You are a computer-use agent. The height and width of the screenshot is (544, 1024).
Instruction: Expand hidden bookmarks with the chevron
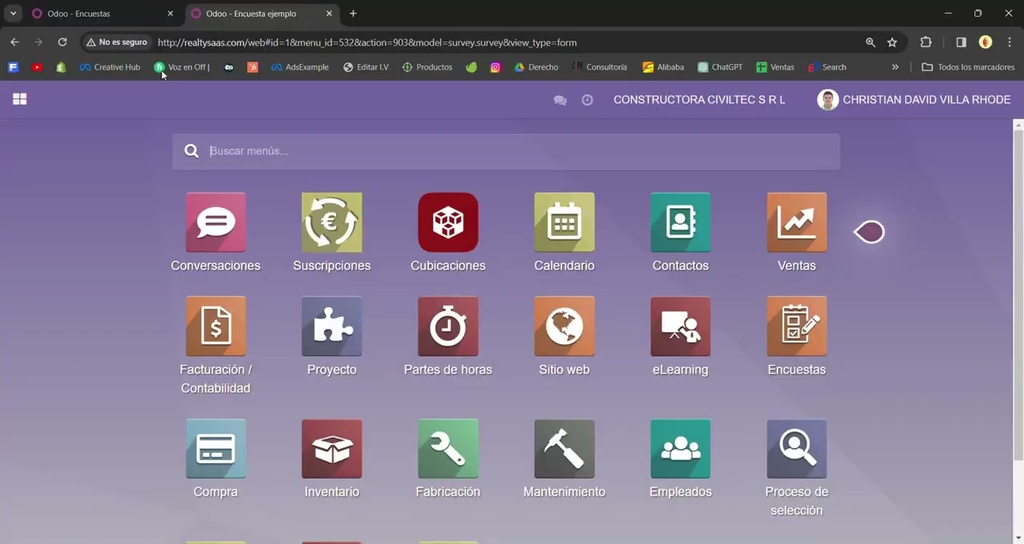(895, 67)
